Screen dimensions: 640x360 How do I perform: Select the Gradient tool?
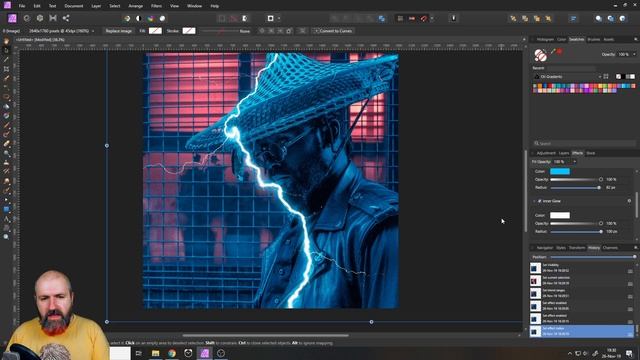6,116
